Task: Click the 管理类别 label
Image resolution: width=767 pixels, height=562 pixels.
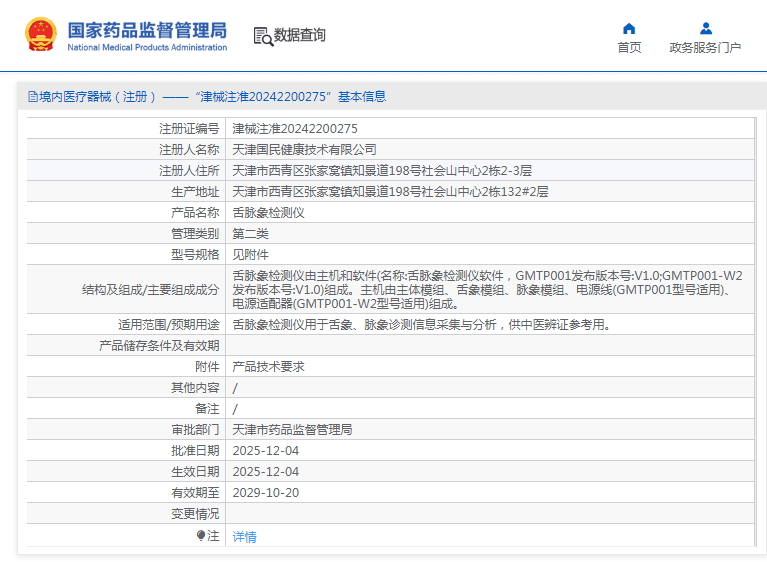Action: (195, 234)
